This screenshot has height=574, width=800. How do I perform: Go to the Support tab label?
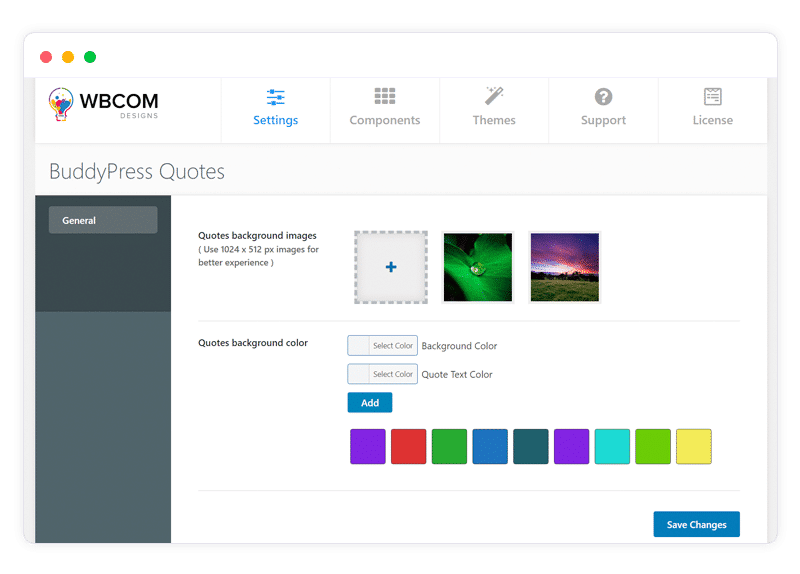tap(603, 120)
